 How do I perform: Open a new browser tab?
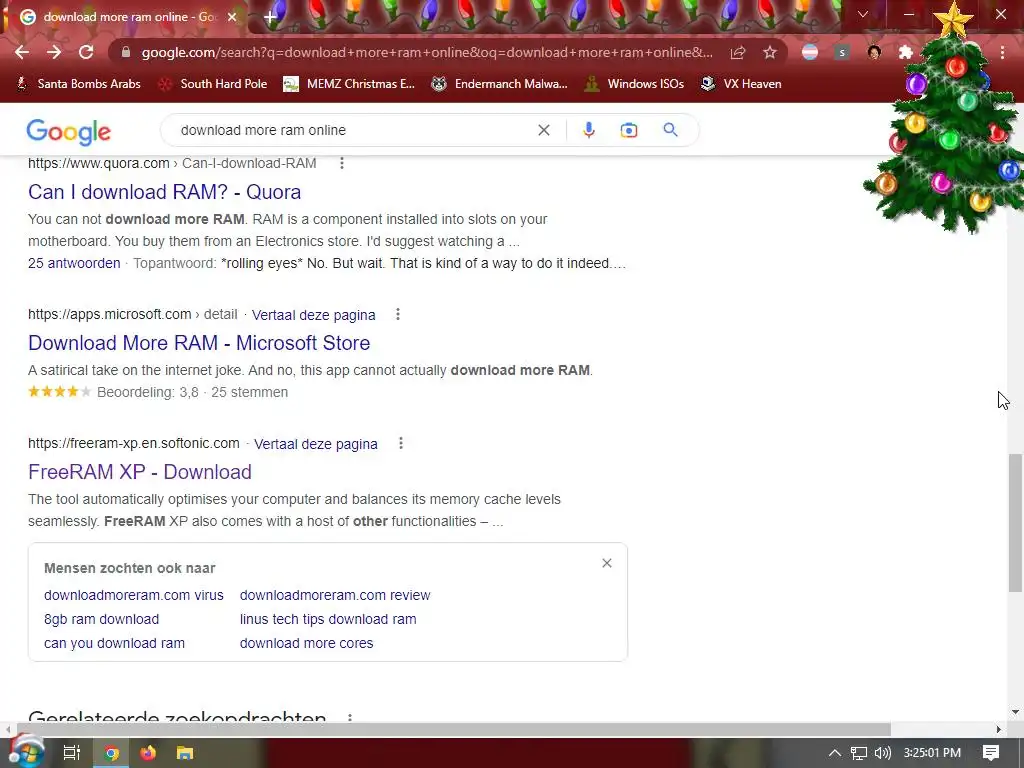[270, 18]
